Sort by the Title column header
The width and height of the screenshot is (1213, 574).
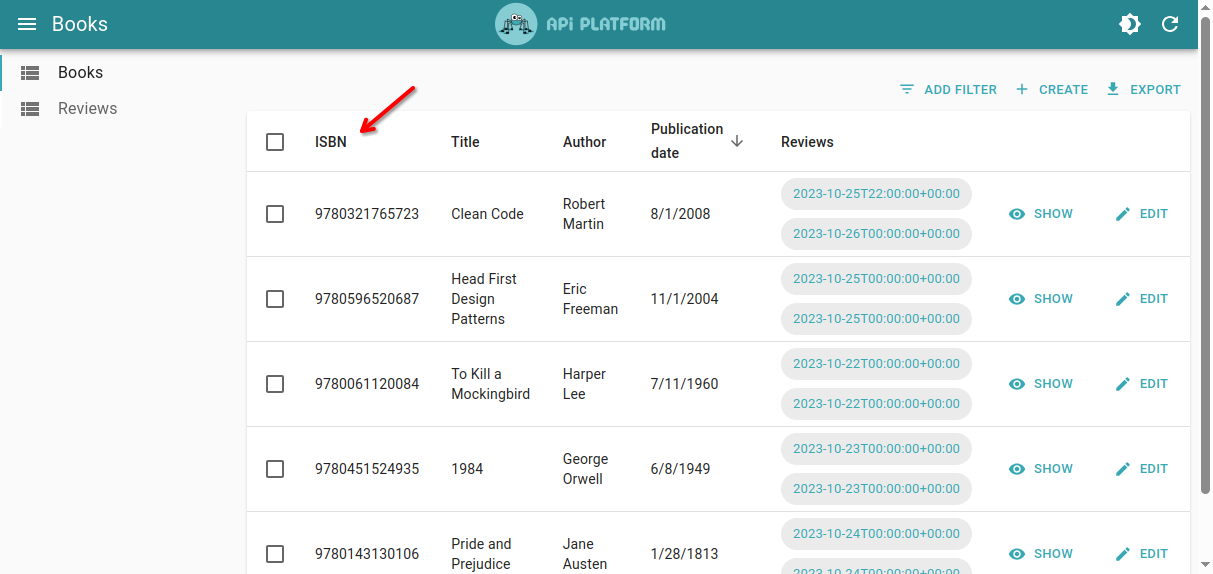(x=465, y=142)
